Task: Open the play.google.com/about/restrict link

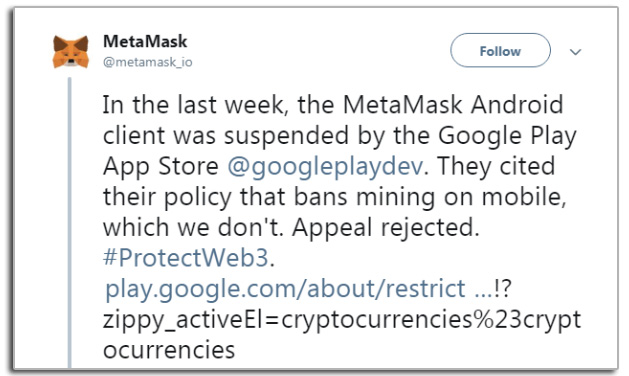Action: pos(285,289)
